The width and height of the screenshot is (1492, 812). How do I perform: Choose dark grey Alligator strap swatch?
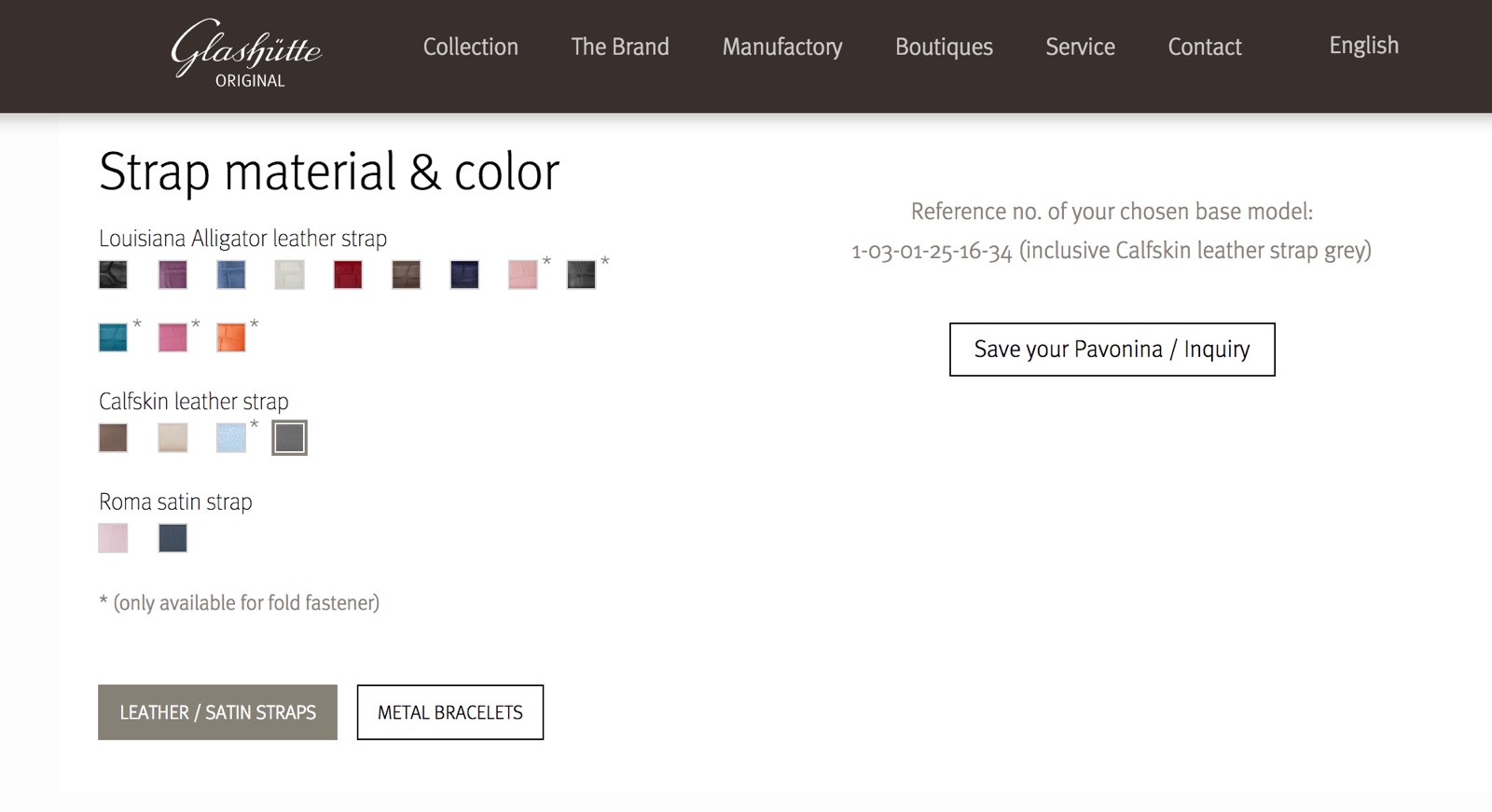click(581, 274)
